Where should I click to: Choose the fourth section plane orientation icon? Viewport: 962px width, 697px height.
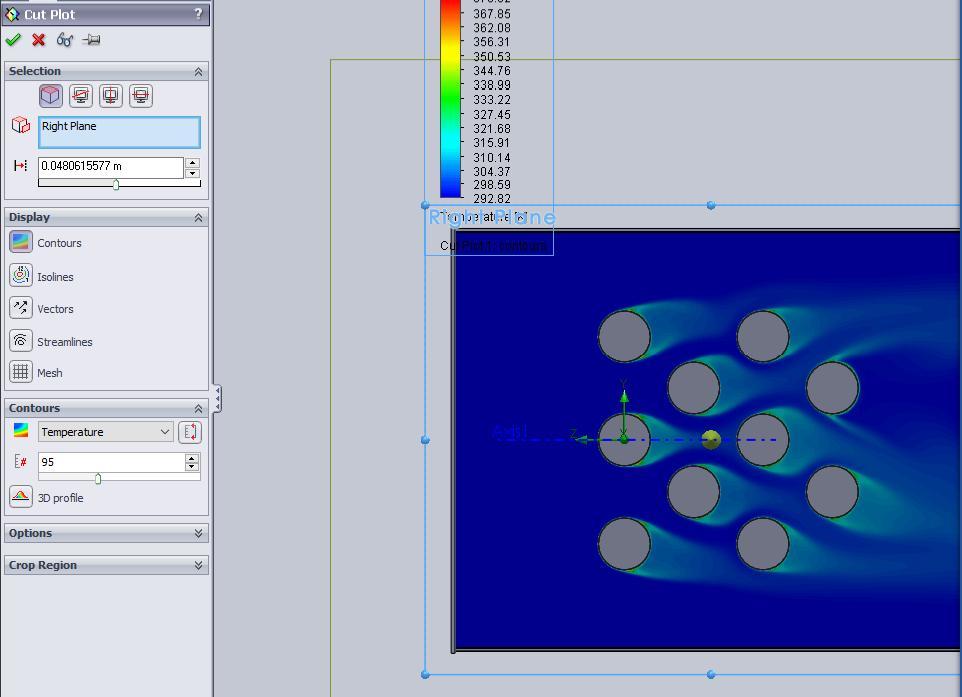tap(140, 96)
